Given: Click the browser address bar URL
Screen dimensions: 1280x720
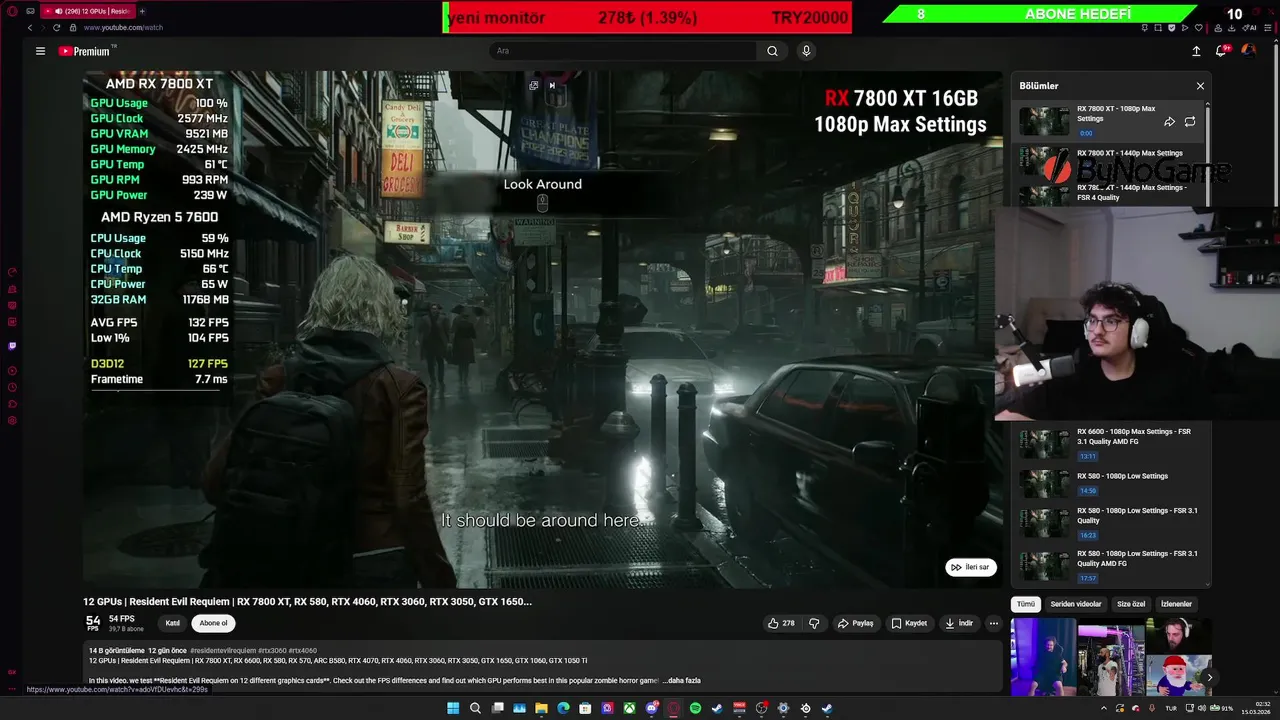Looking at the screenshot, I should pos(123,28).
